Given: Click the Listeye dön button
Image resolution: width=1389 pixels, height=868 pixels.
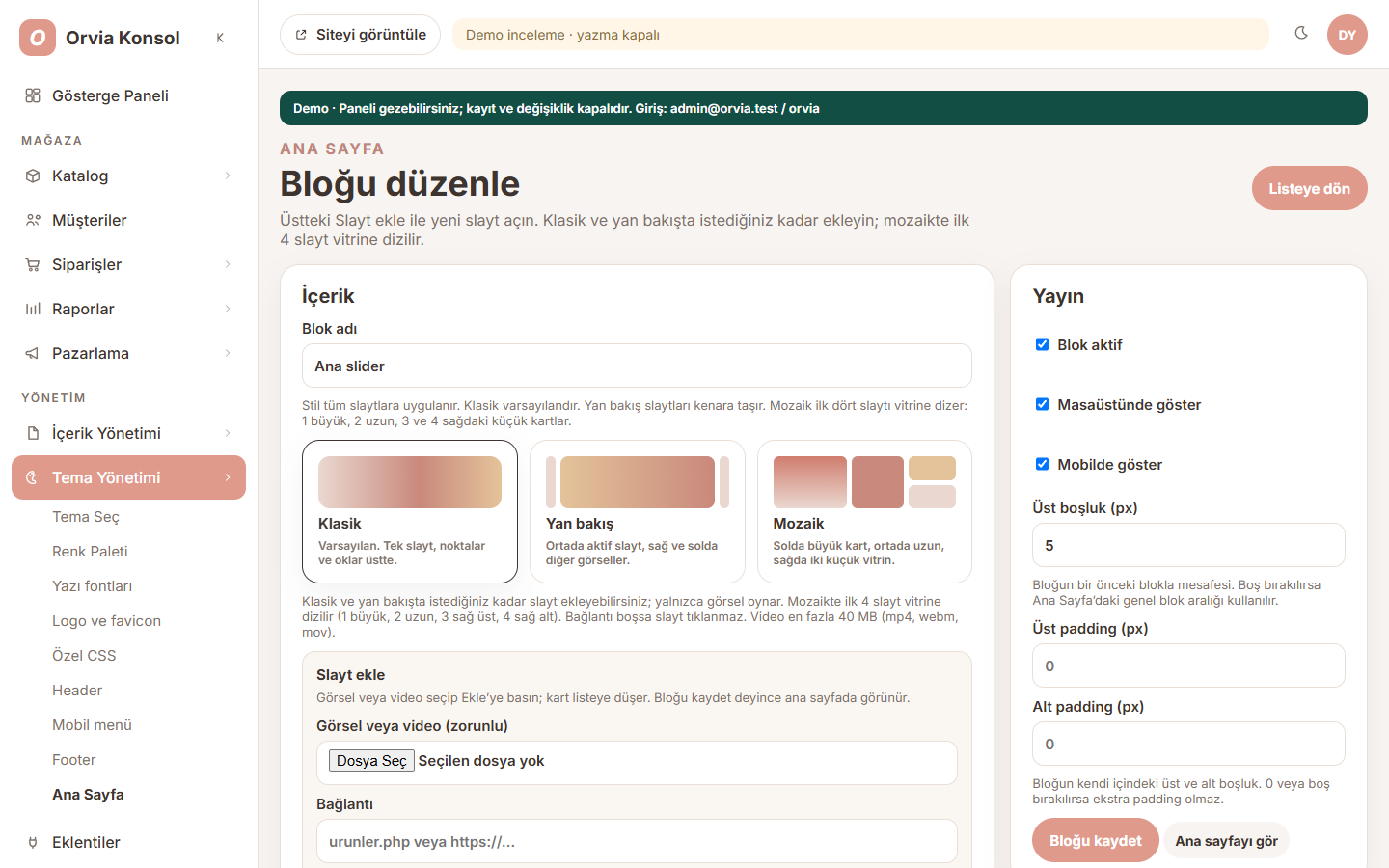Looking at the screenshot, I should point(1309,188).
